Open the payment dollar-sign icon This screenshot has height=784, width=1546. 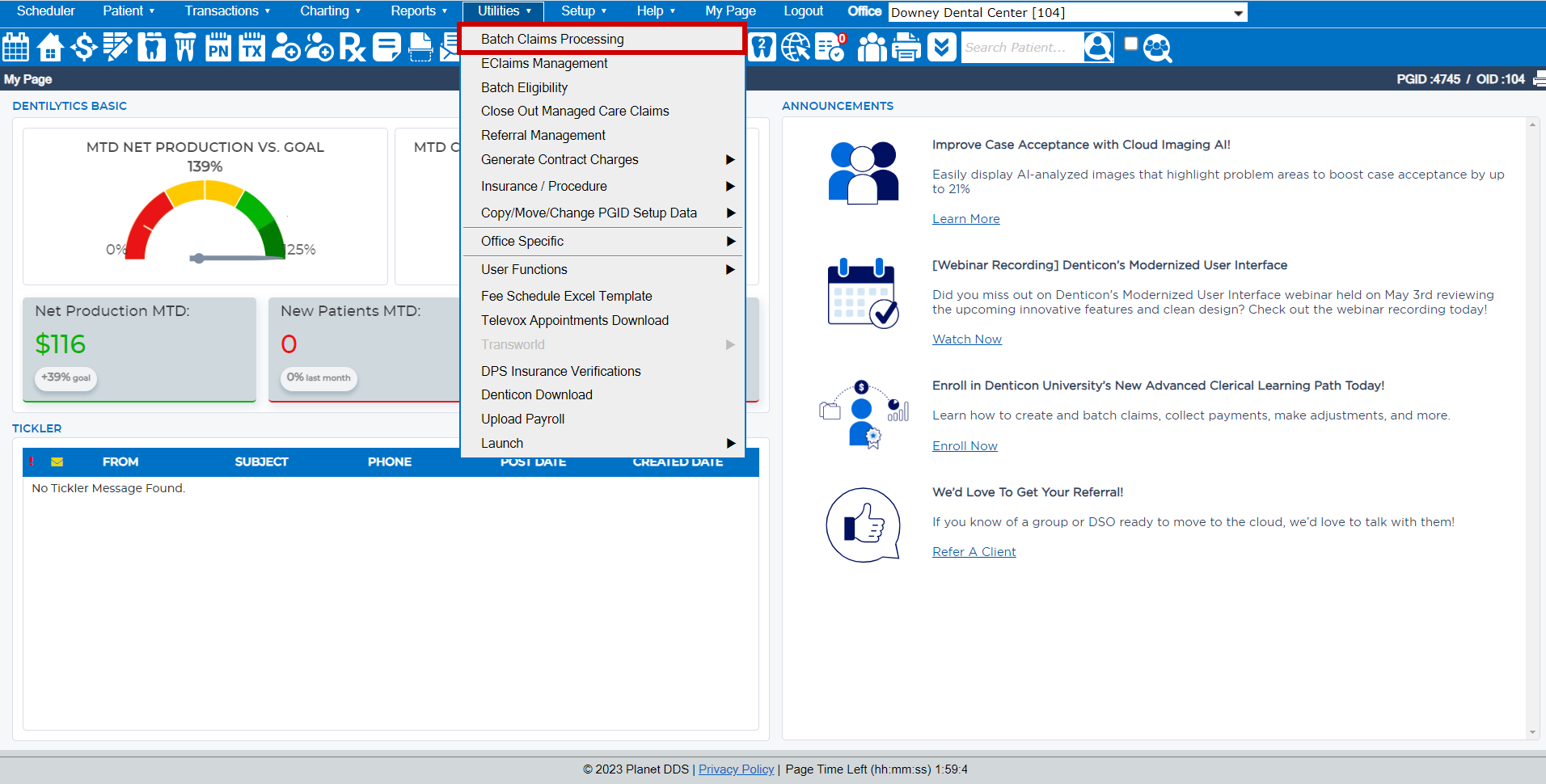(x=83, y=47)
